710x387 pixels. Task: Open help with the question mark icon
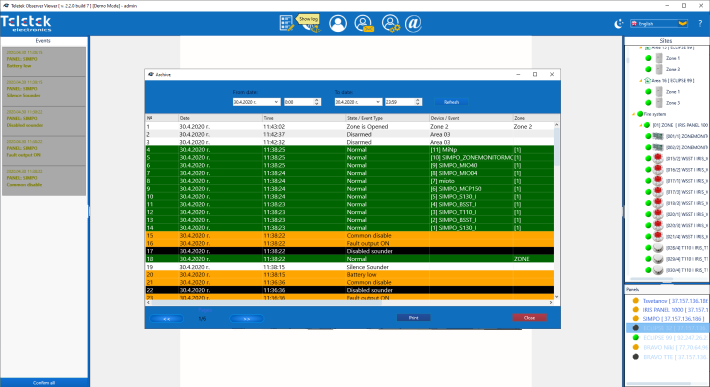(x=700, y=24)
